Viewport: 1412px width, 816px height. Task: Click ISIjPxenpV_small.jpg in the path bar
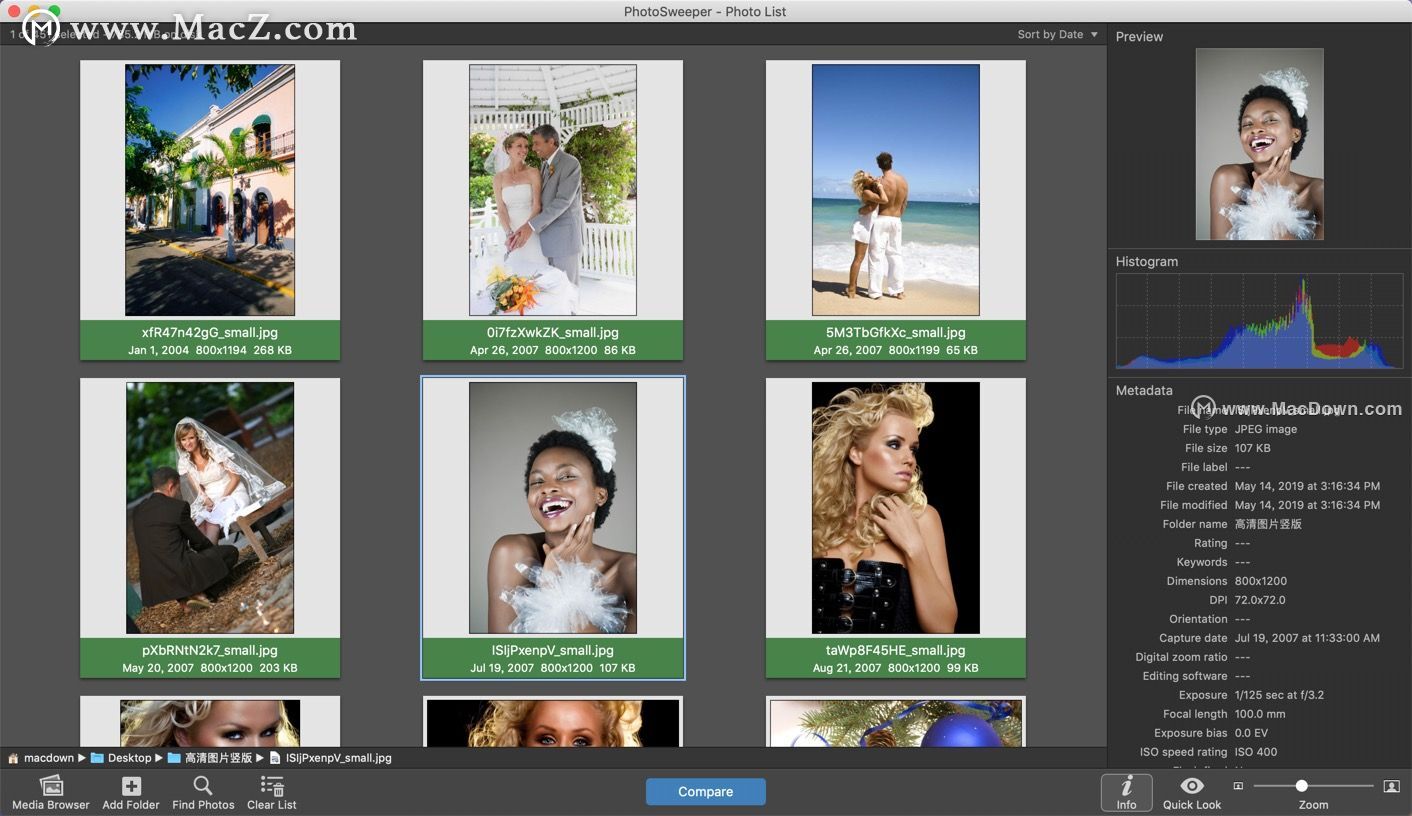click(339, 758)
